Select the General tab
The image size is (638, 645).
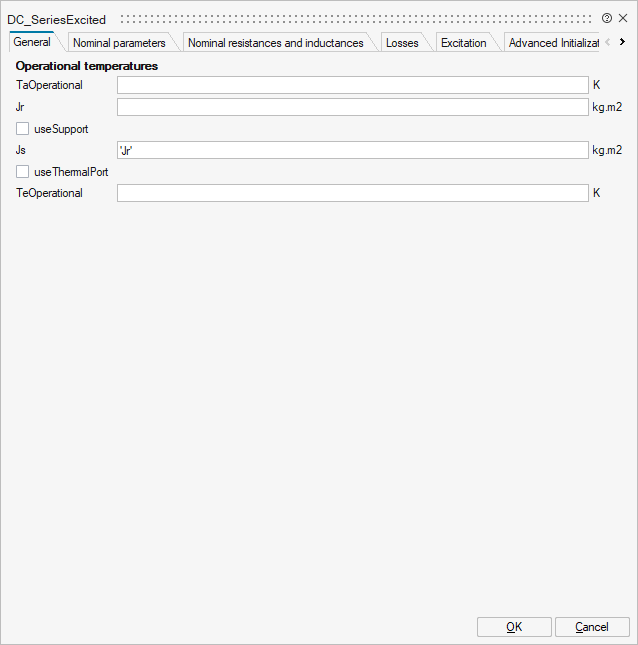tap(32, 42)
